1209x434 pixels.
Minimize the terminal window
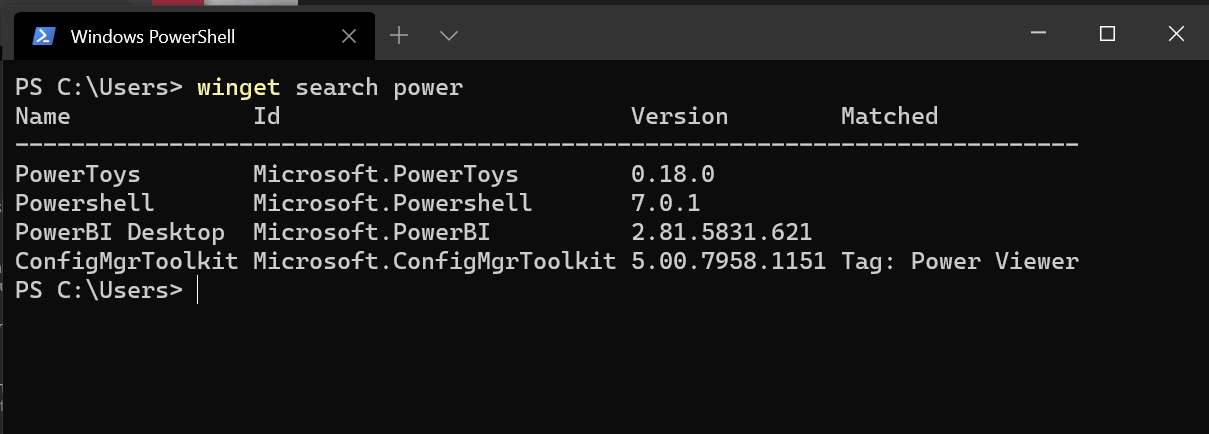point(1040,34)
